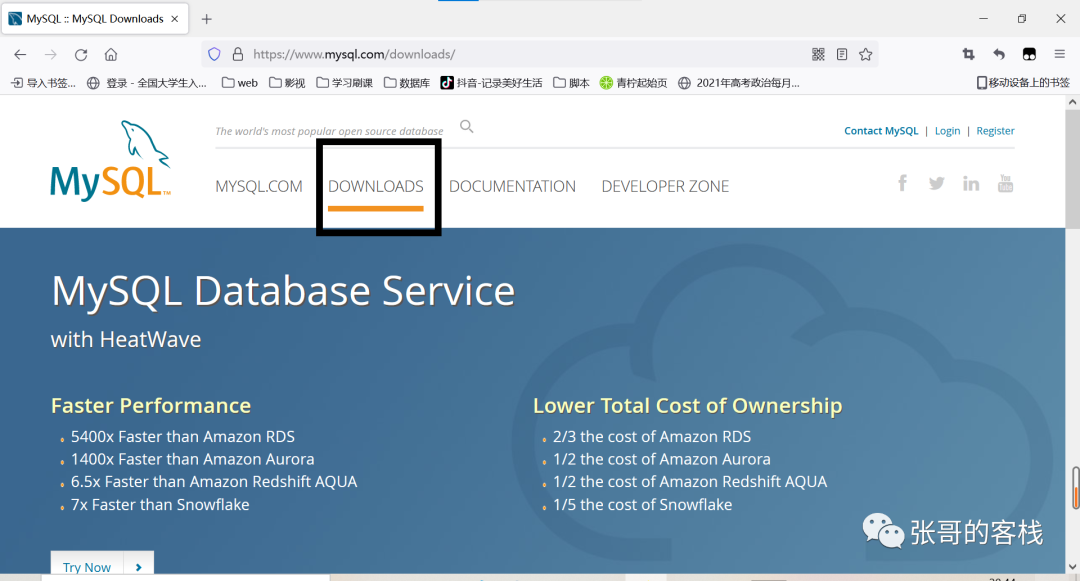Click '5400x Faster than Amazon RDS' text
Viewport: 1080px width, 581px height.
click(x=183, y=436)
